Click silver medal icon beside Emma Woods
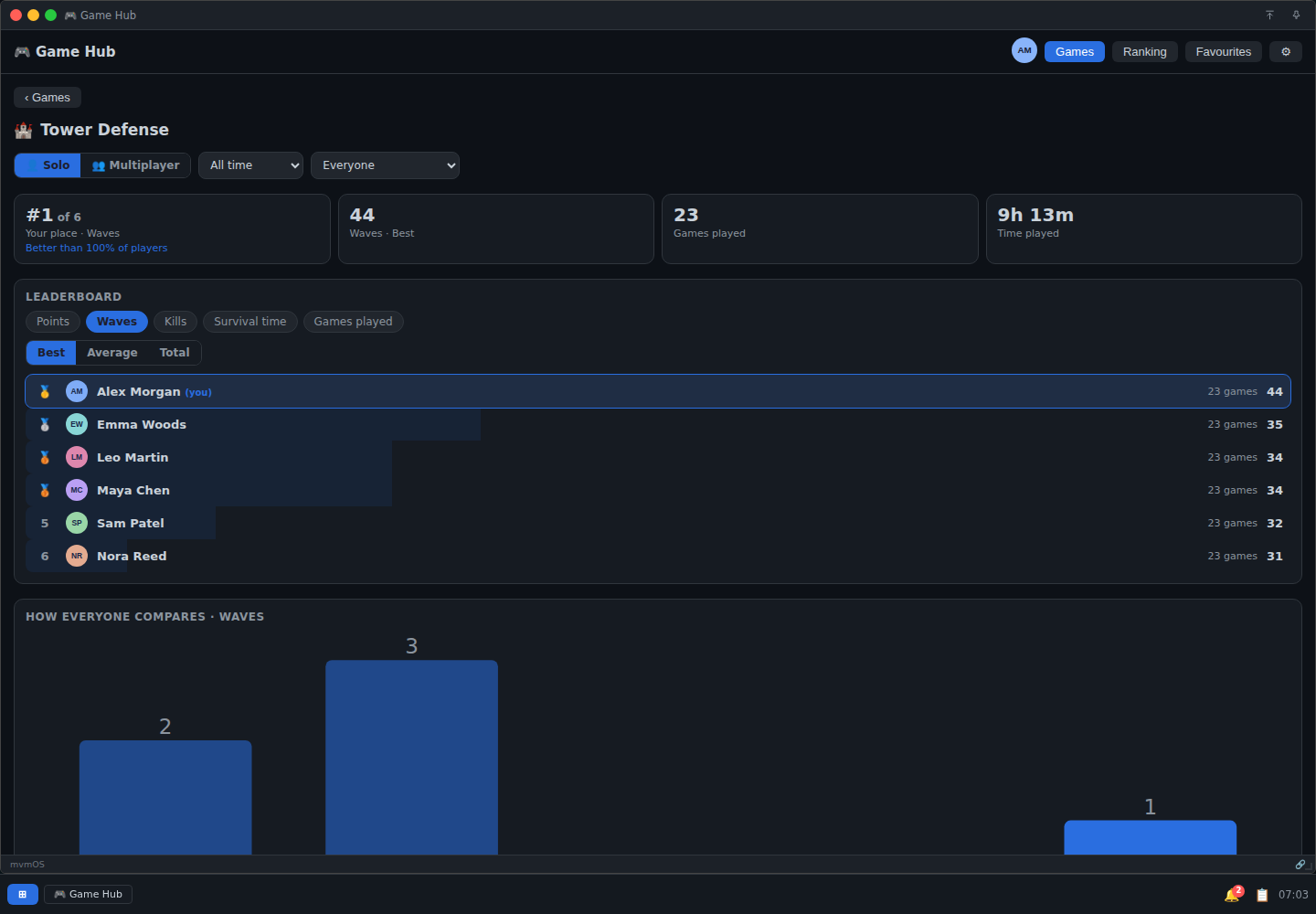The width and height of the screenshot is (1316, 914). (45, 424)
